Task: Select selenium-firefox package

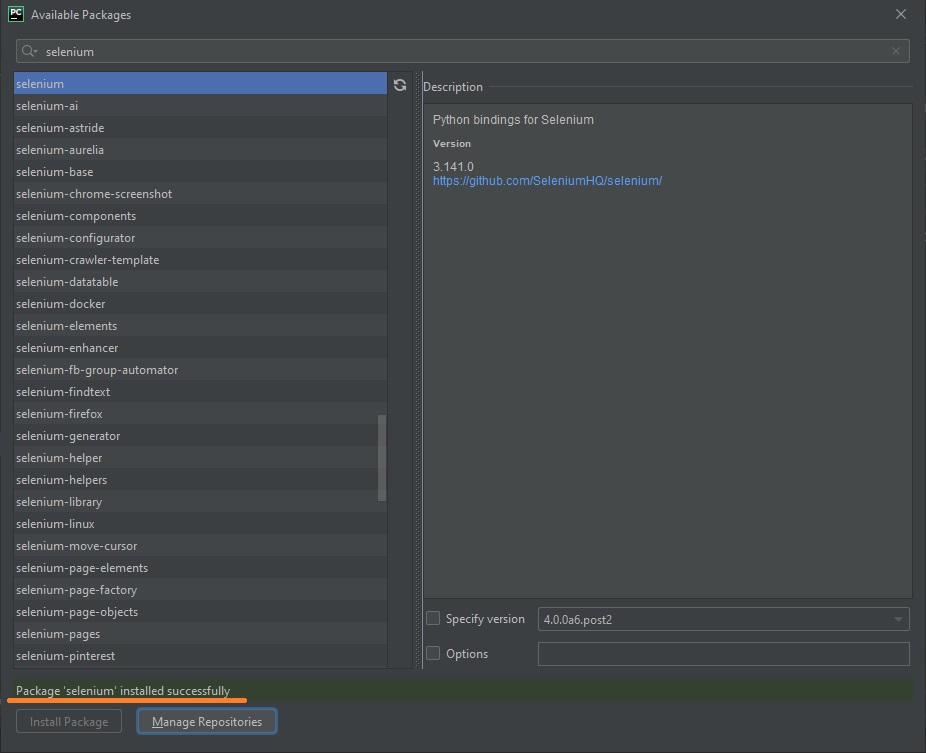Action: [200, 413]
